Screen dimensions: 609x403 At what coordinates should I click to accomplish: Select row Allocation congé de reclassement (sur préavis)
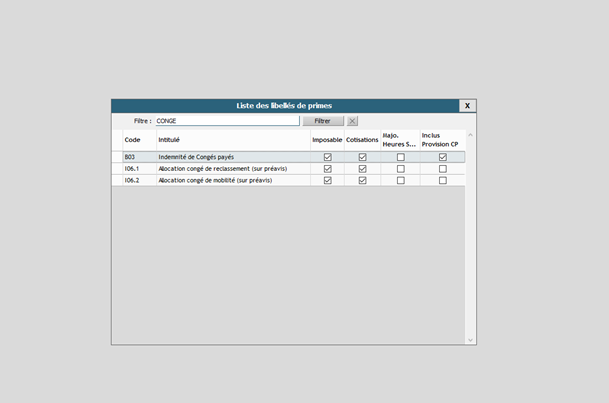(289, 169)
